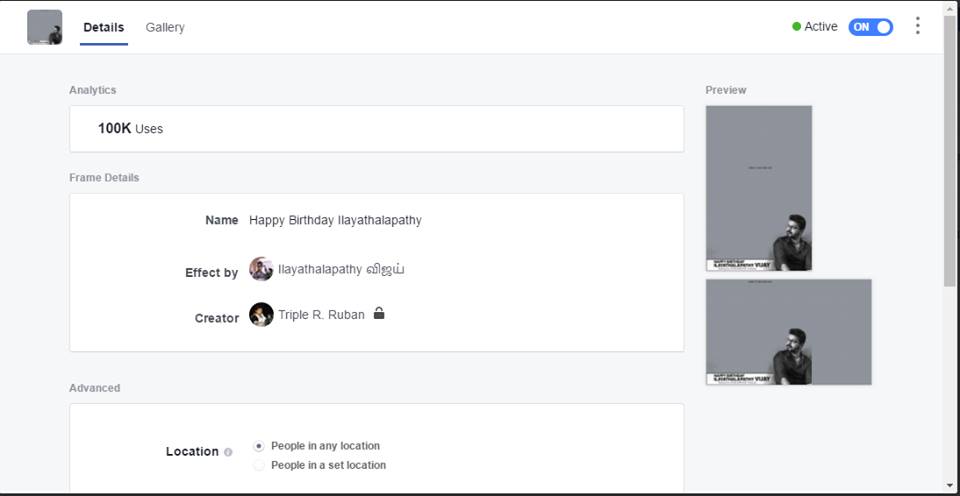Click the Location info icon
This screenshot has width=960, height=496.
pyautogui.click(x=228, y=453)
